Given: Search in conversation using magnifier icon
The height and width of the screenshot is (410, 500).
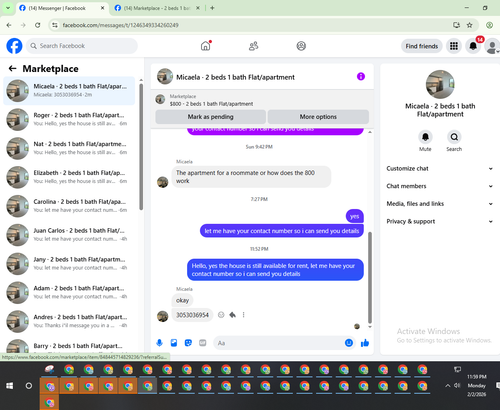Looking at the screenshot, I should coord(454,137).
